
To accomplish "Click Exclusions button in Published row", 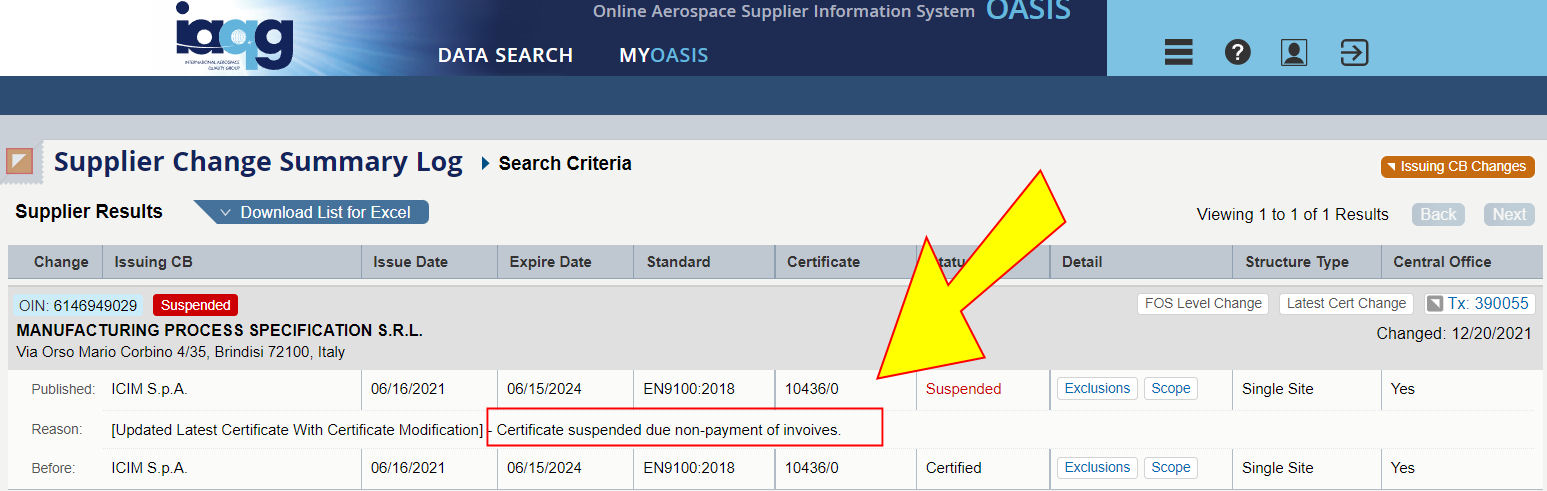I will 1097,389.
